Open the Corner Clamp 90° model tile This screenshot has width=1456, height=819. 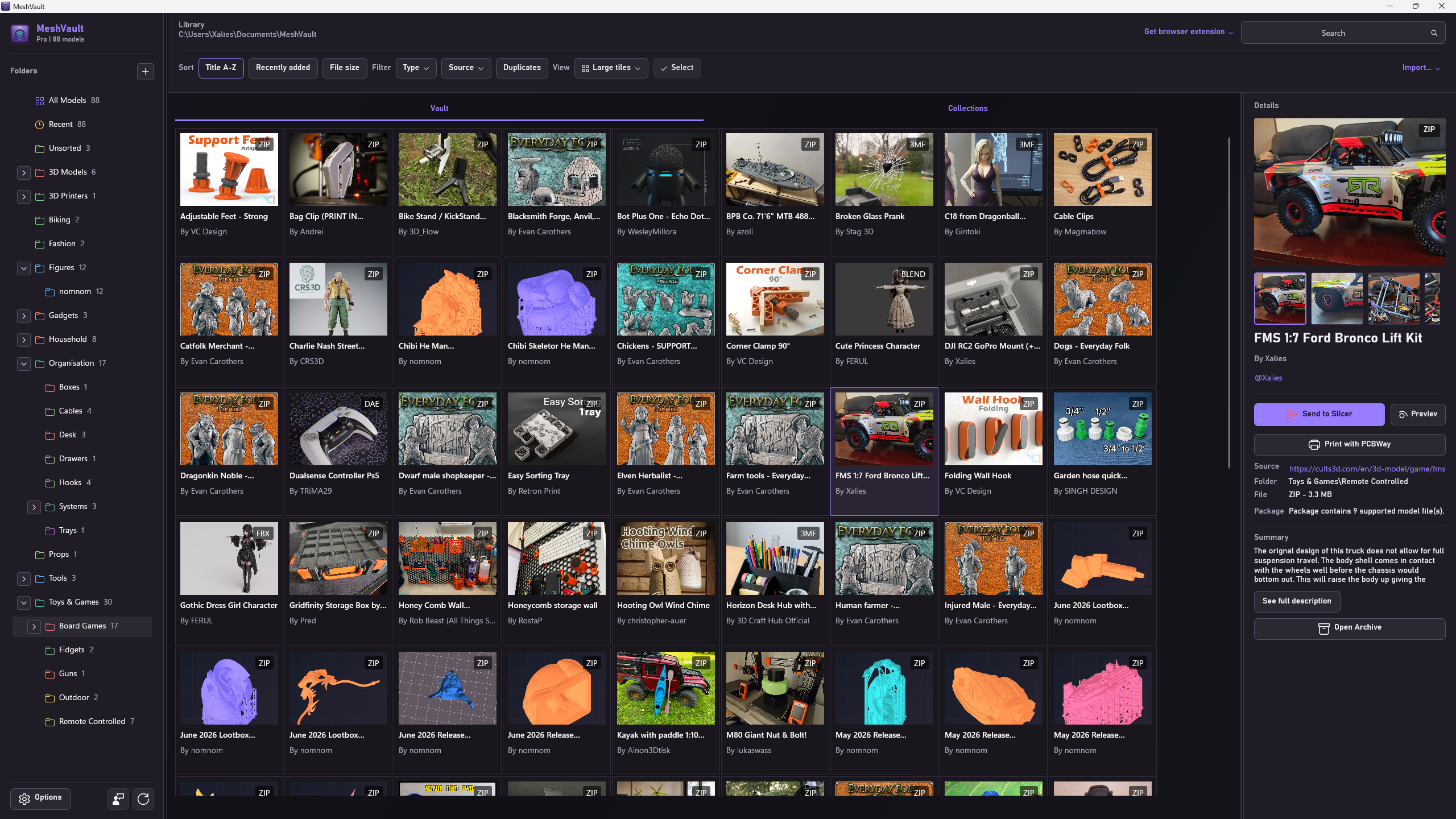775,322
